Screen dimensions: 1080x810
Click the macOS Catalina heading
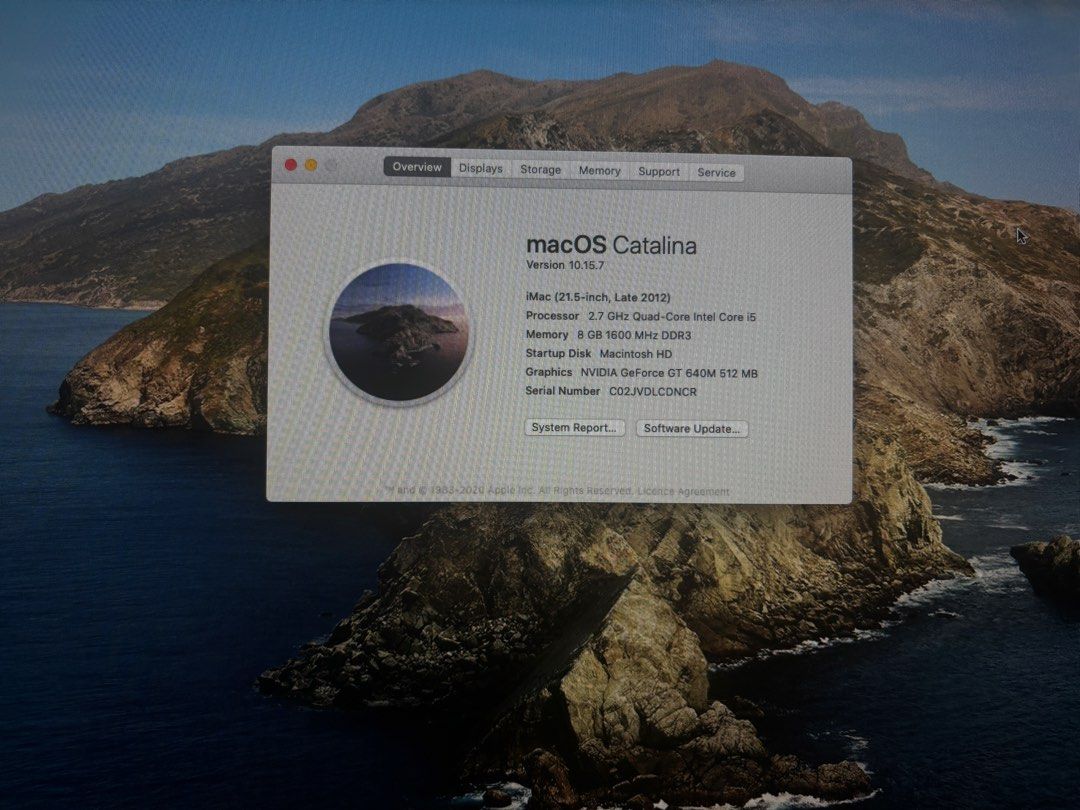(x=611, y=245)
